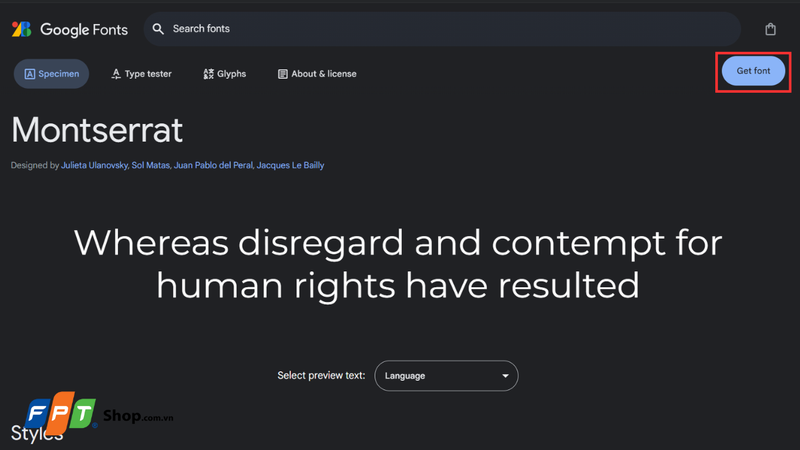Switch to the Specimen tab

pos(52,73)
